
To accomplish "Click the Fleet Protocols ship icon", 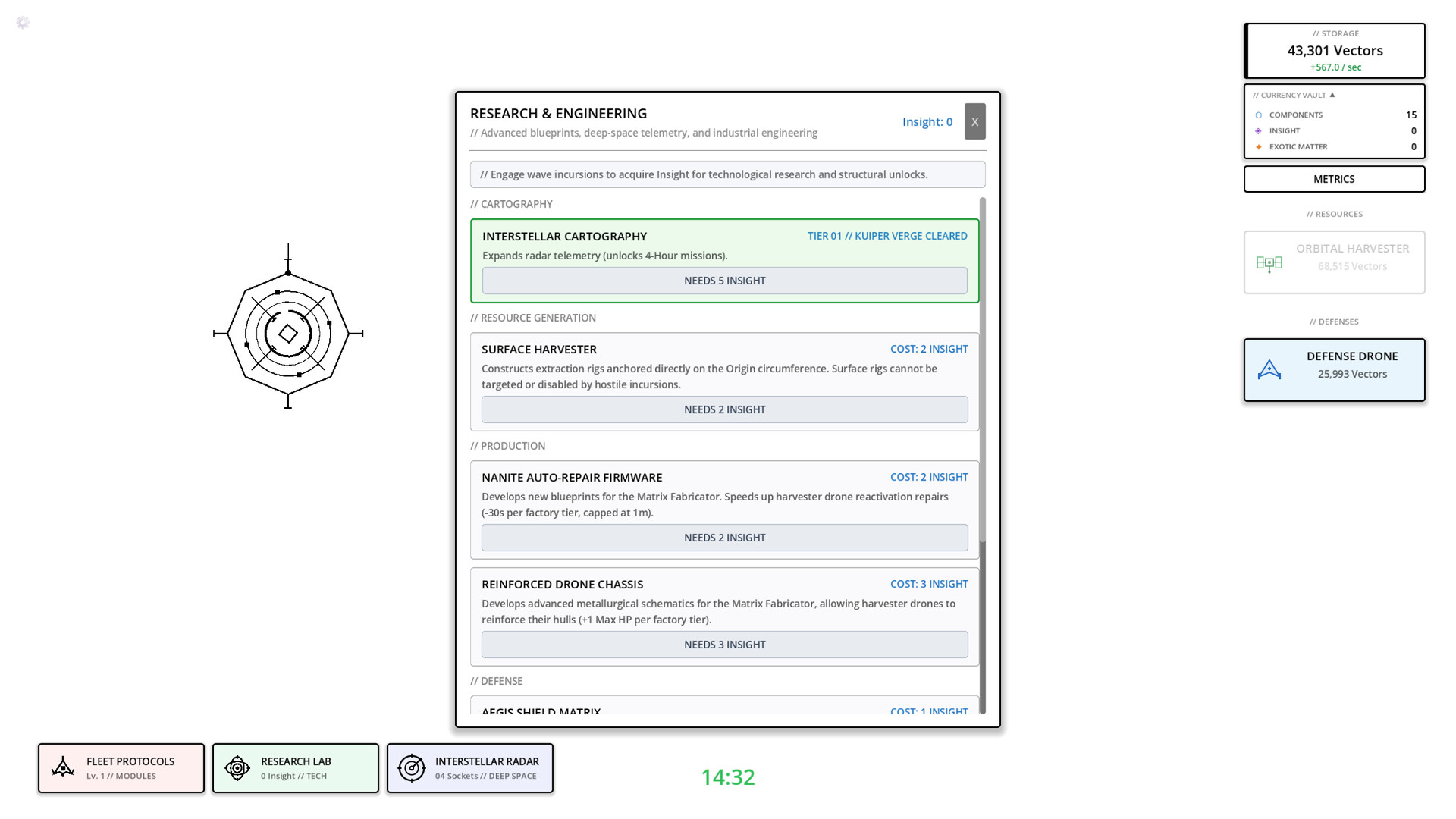I will [x=63, y=767].
